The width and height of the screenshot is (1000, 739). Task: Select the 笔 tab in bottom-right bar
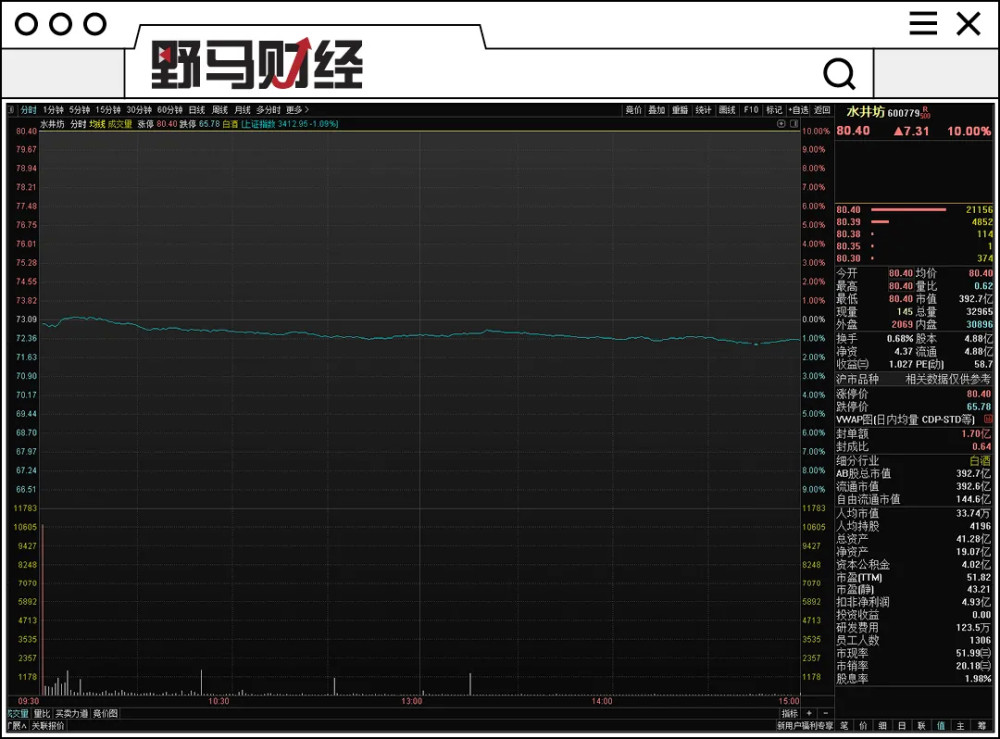click(x=844, y=726)
